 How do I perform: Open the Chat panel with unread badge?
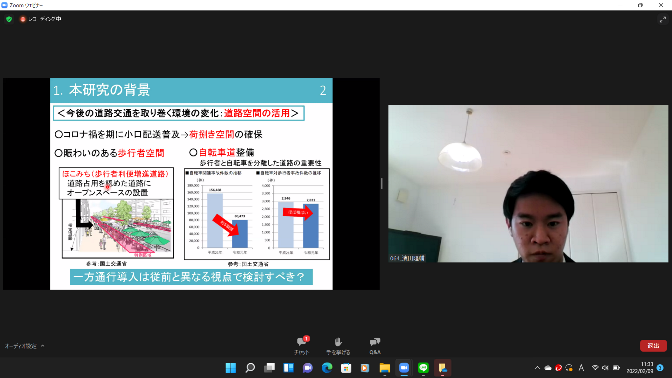pos(302,345)
